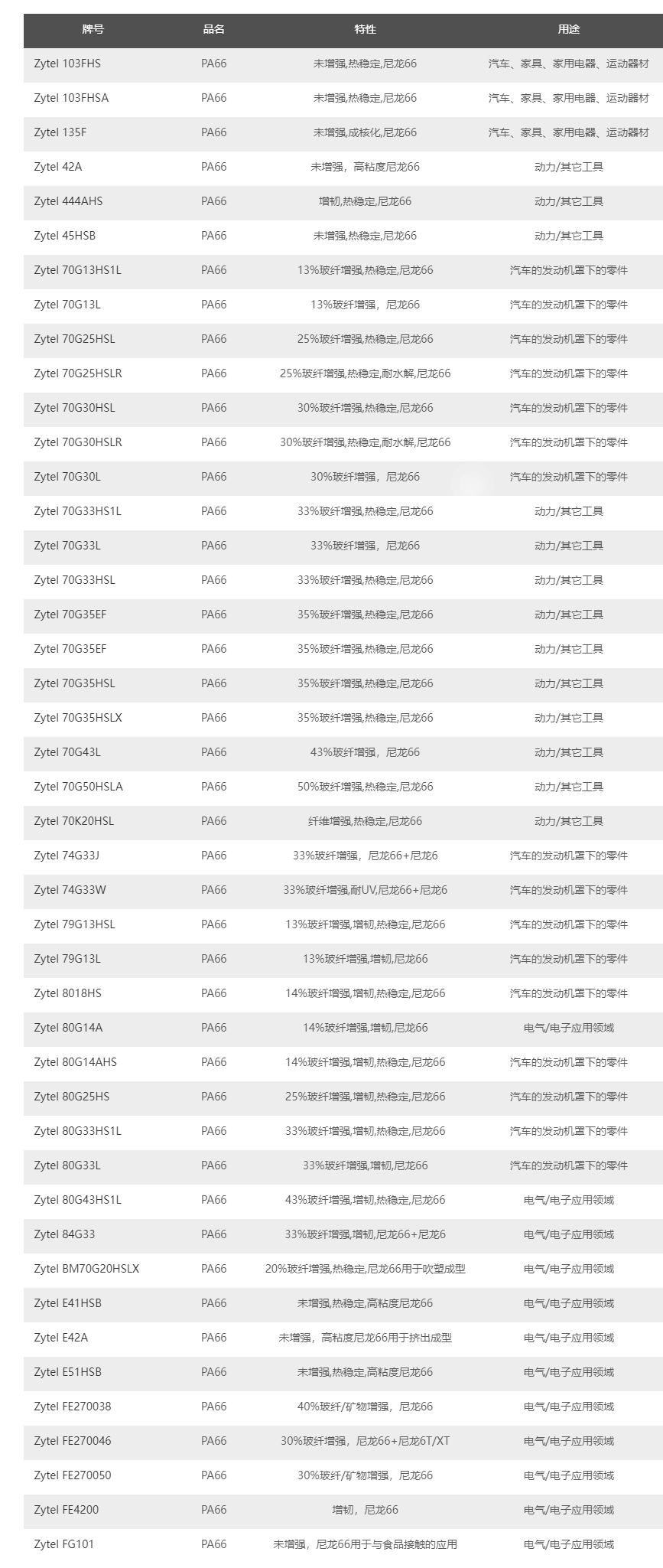The width and height of the screenshot is (663, 1568).
Task: Select Zytel 70G50HSLA in the table
Action: [x=78, y=787]
